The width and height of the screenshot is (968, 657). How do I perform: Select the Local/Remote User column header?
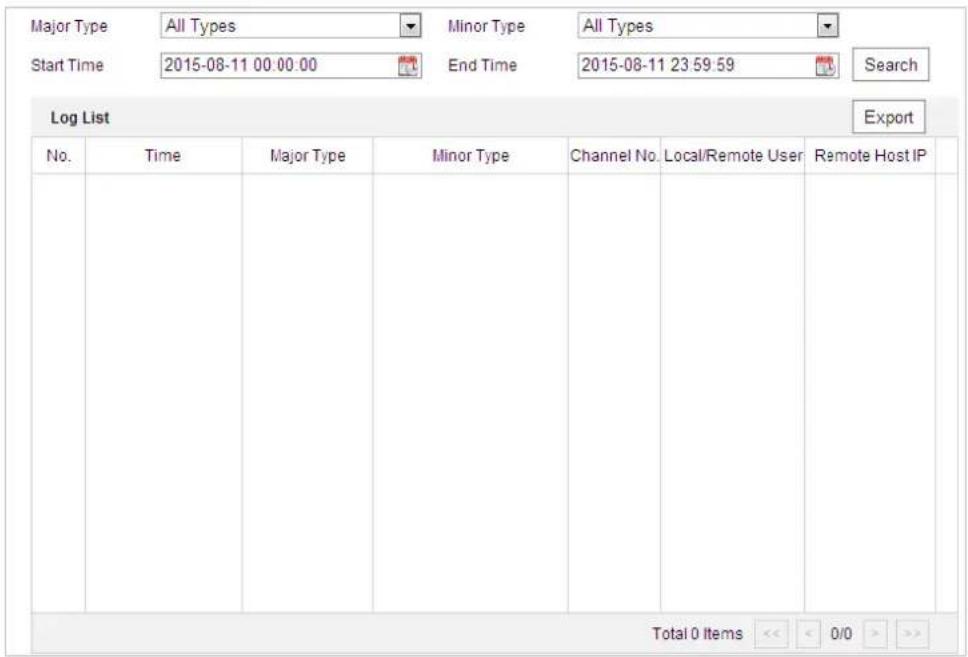[733, 156]
